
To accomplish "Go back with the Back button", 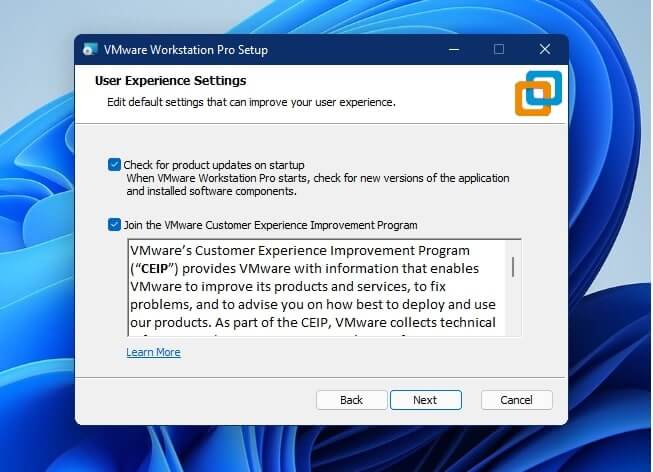I will [351, 400].
